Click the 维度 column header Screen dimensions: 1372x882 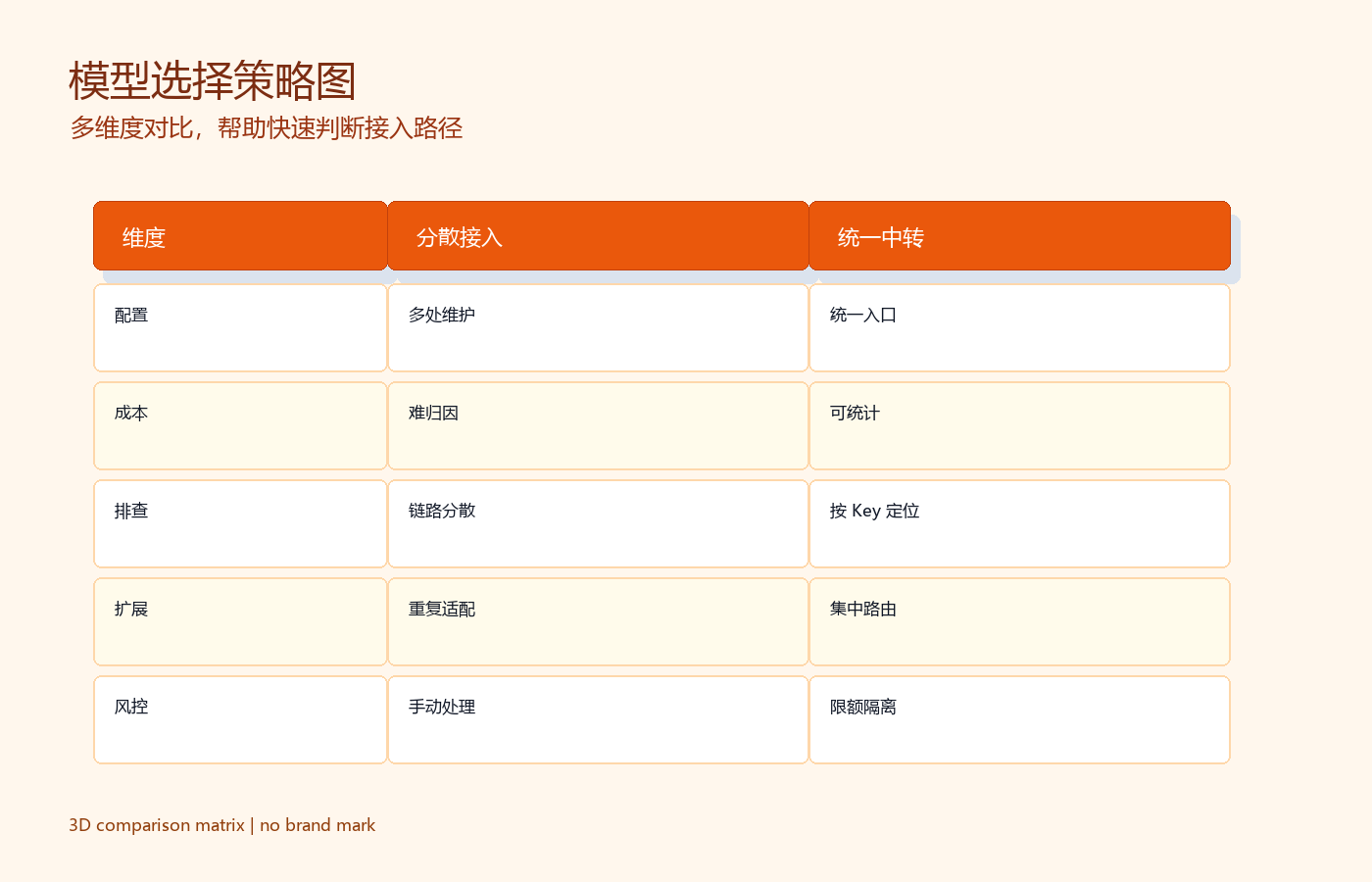click(240, 235)
